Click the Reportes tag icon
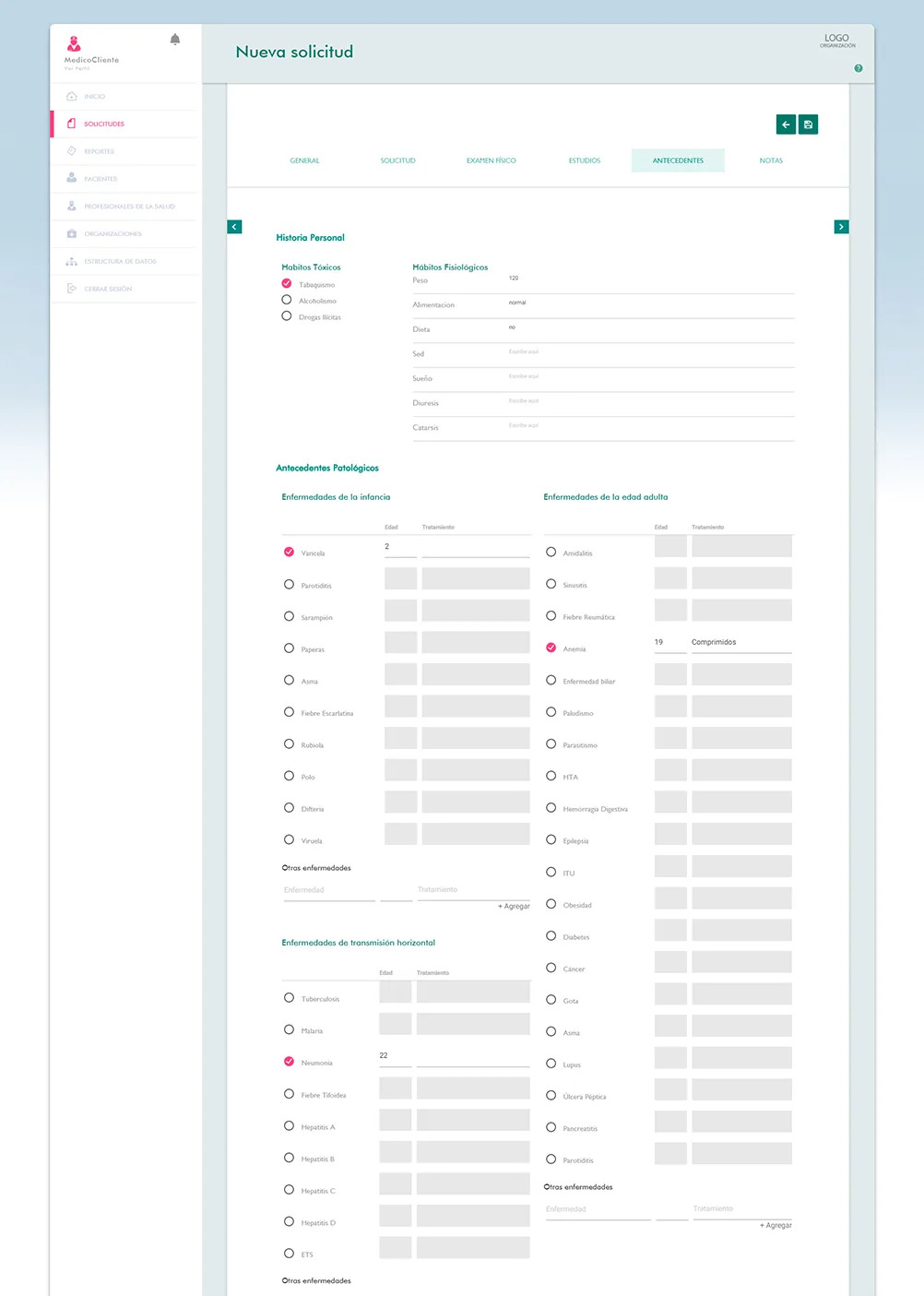The width and height of the screenshot is (924, 1296). [x=72, y=151]
